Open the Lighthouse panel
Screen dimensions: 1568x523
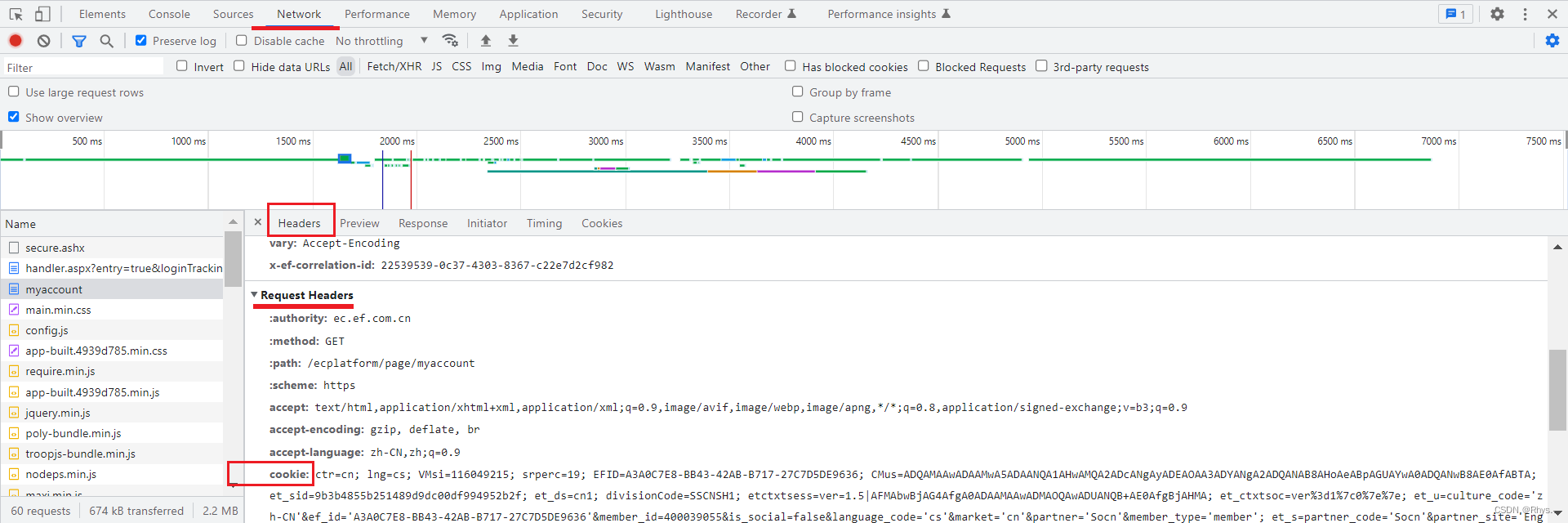coord(684,14)
